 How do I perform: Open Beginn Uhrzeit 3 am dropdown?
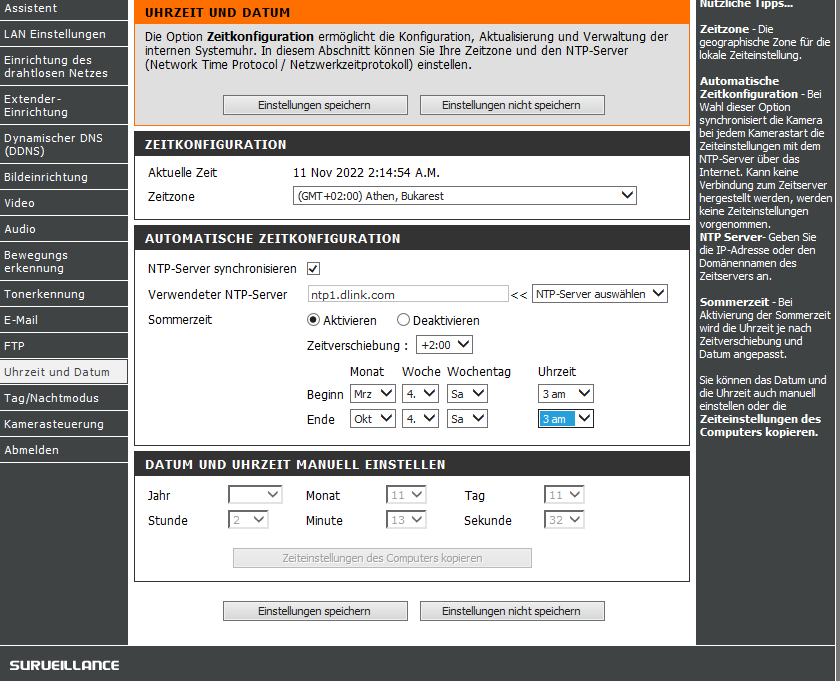[566, 394]
